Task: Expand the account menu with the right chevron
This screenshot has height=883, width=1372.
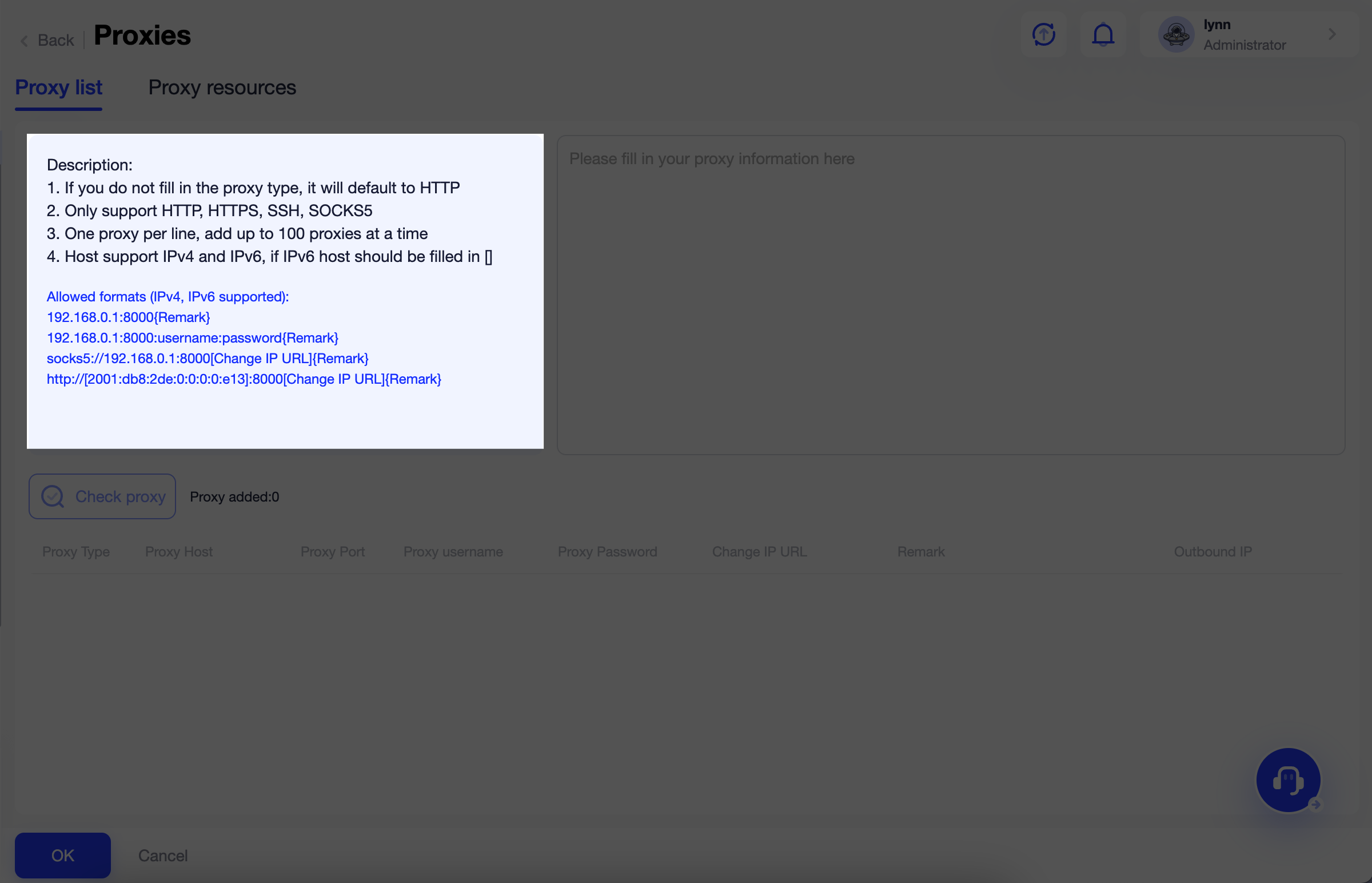Action: (1333, 34)
